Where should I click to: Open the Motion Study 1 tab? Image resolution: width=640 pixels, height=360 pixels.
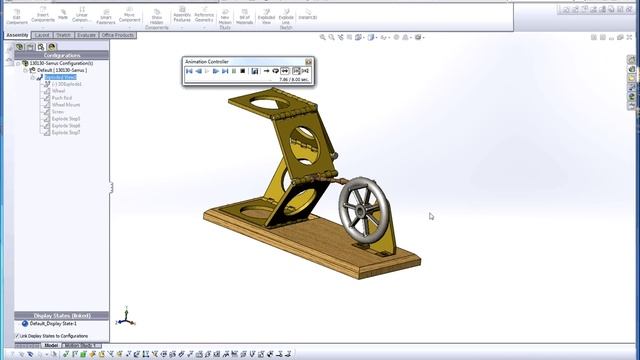click(x=81, y=346)
